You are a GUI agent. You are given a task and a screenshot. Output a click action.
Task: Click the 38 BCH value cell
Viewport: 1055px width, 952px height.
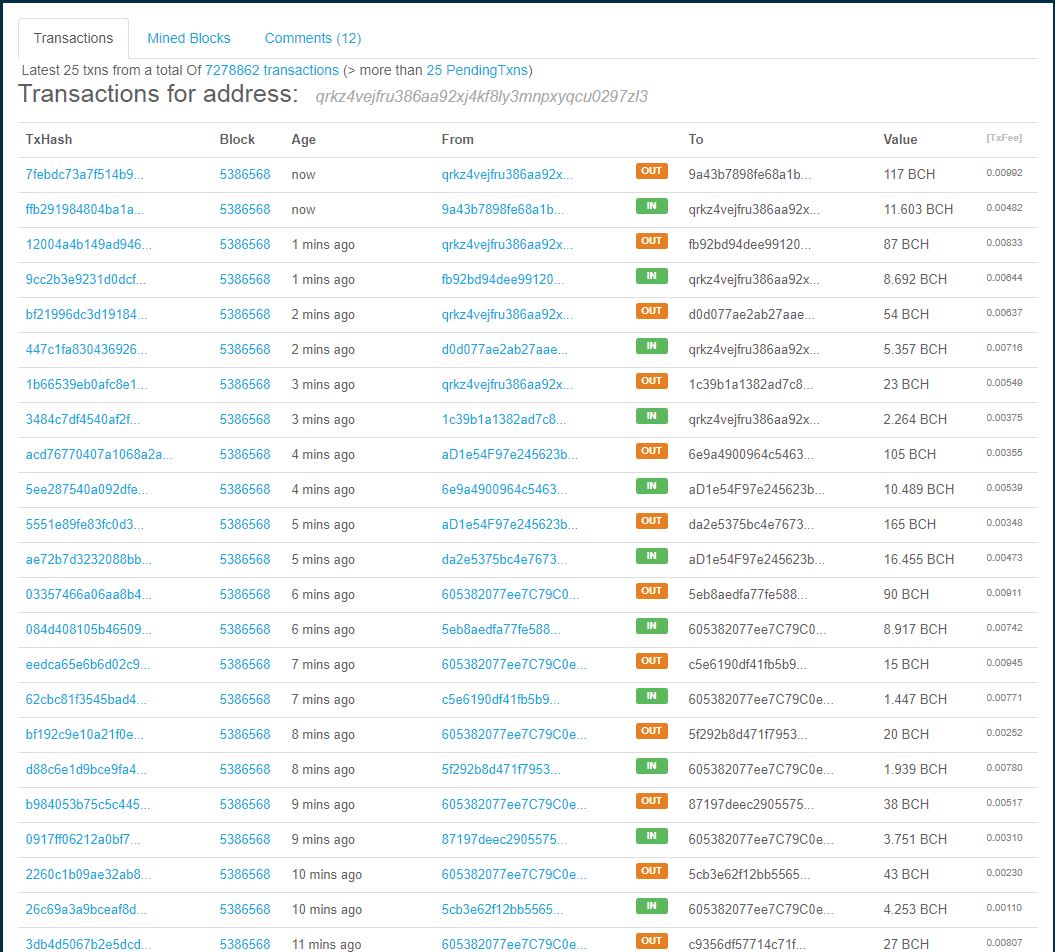906,804
